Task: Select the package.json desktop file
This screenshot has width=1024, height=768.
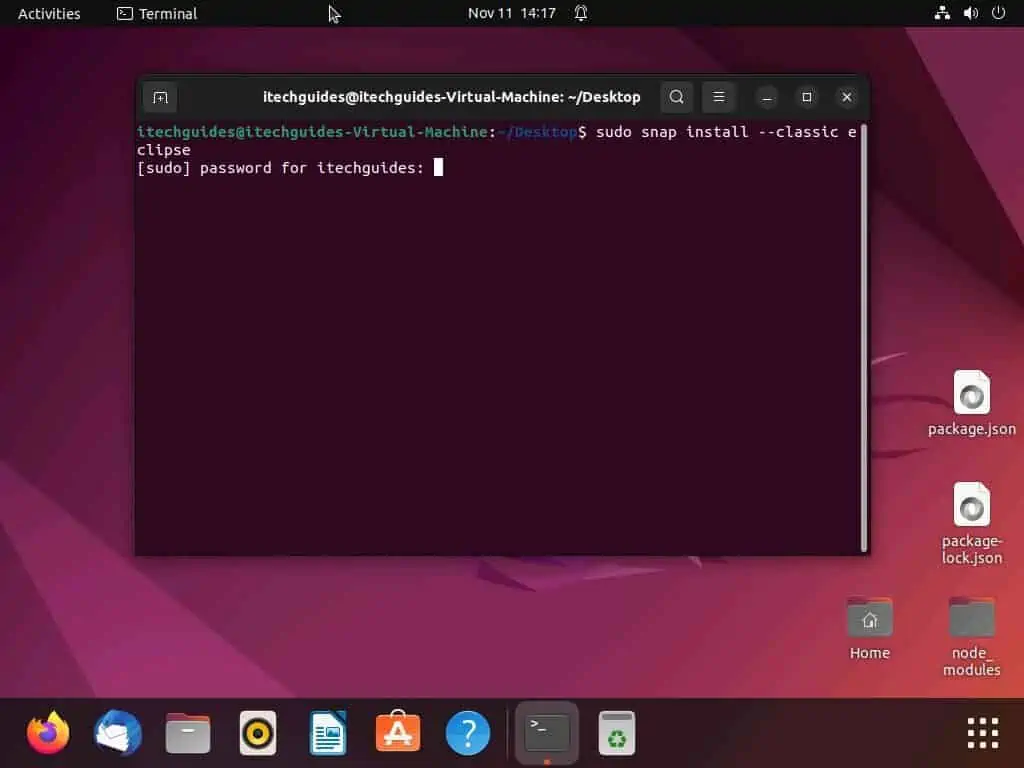Action: point(971,404)
